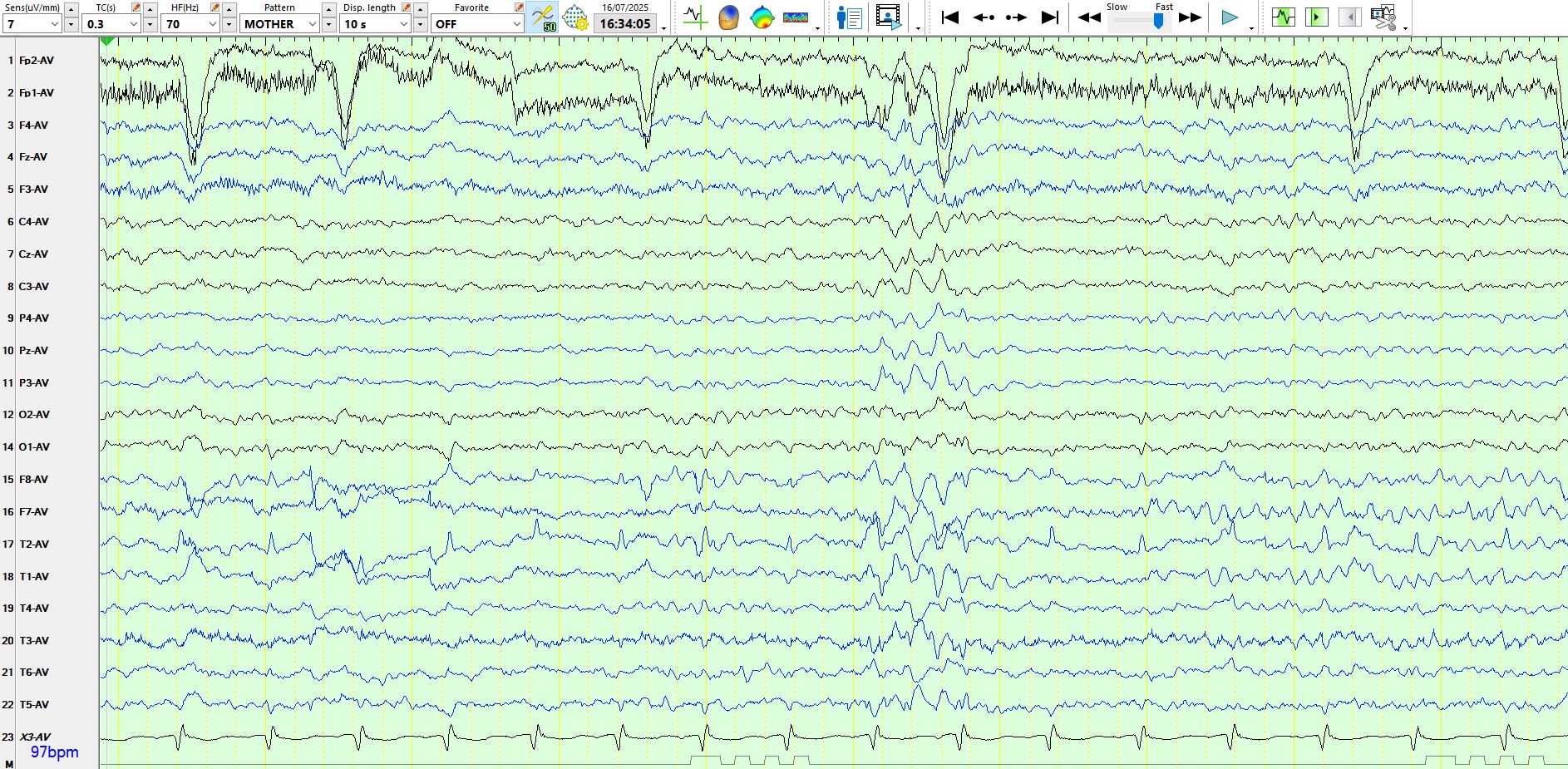
Task: Open the patient video playback window
Action: (889, 17)
